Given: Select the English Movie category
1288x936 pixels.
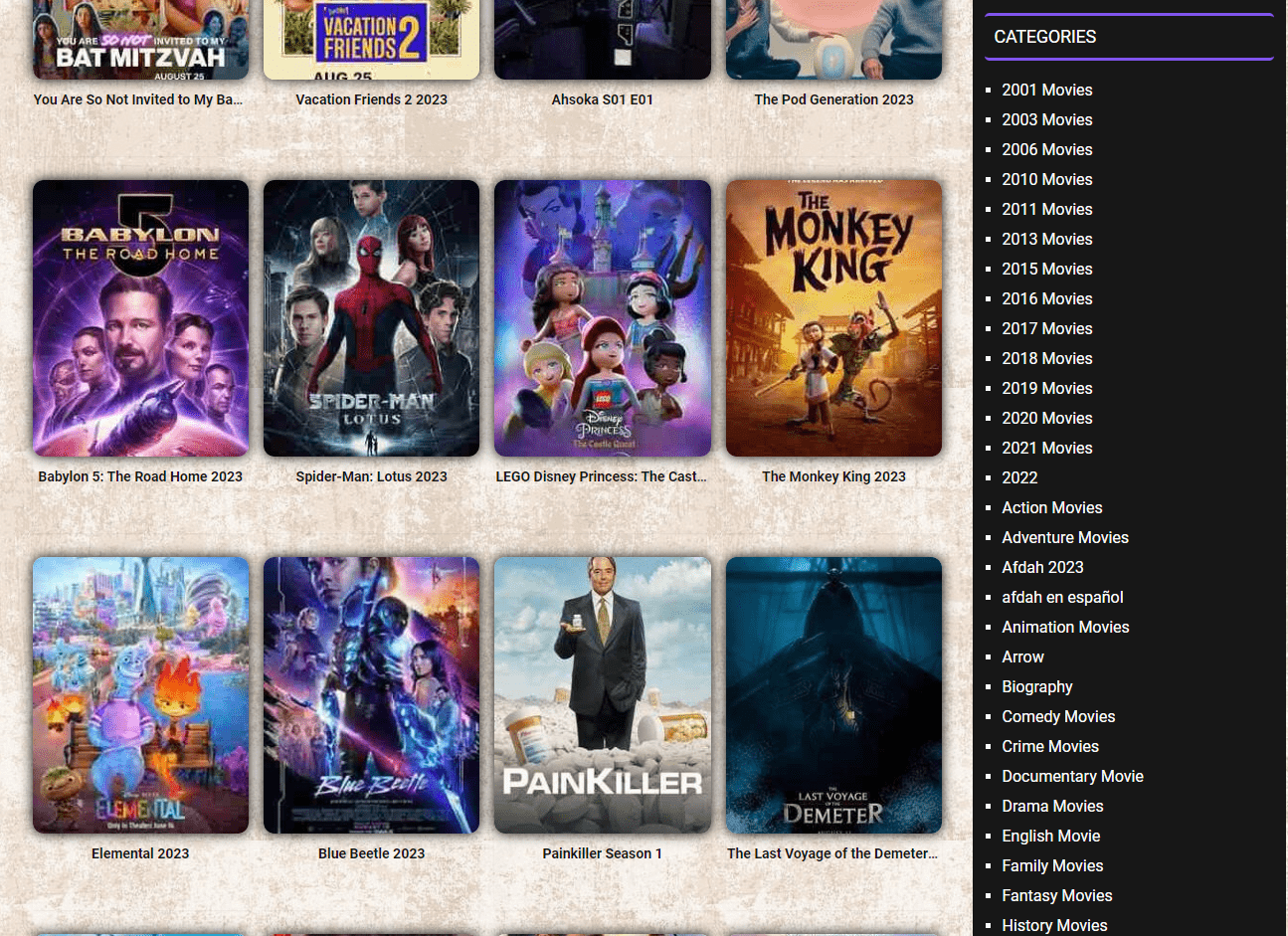Looking at the screenshot, I should [1051, 836].
